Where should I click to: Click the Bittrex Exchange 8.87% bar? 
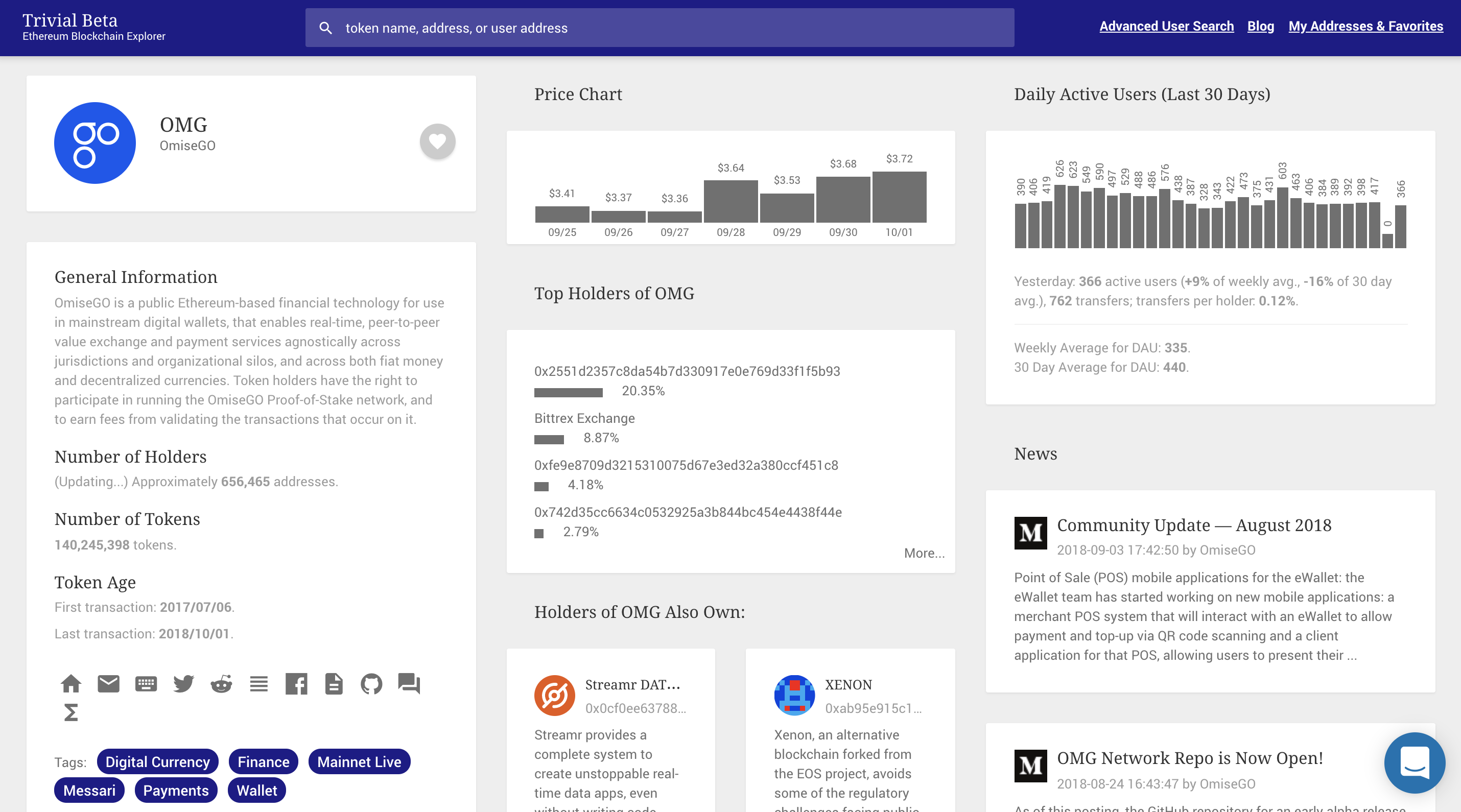549,440
